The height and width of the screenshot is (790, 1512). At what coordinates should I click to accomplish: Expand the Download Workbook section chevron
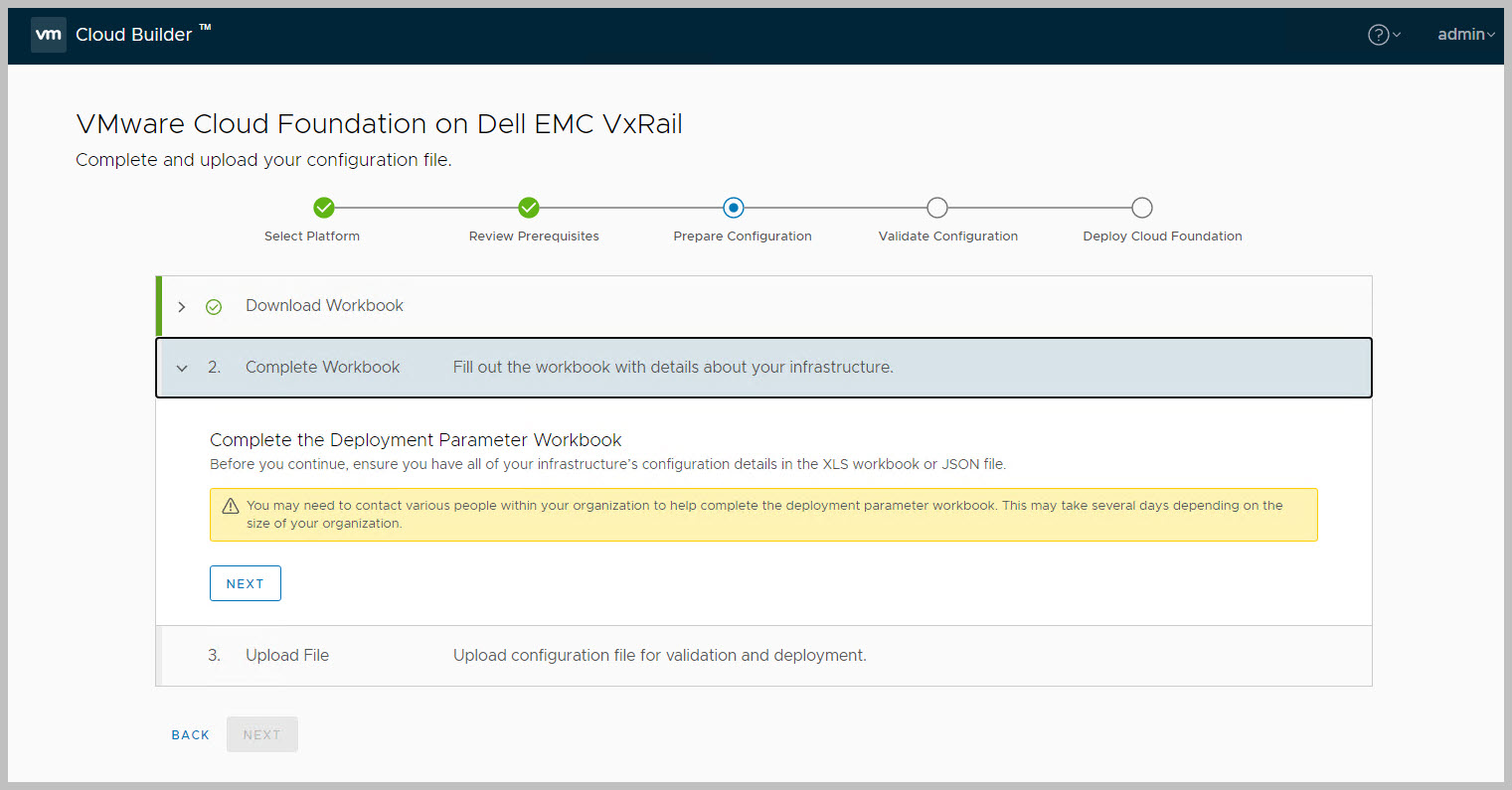pos(182,307)
